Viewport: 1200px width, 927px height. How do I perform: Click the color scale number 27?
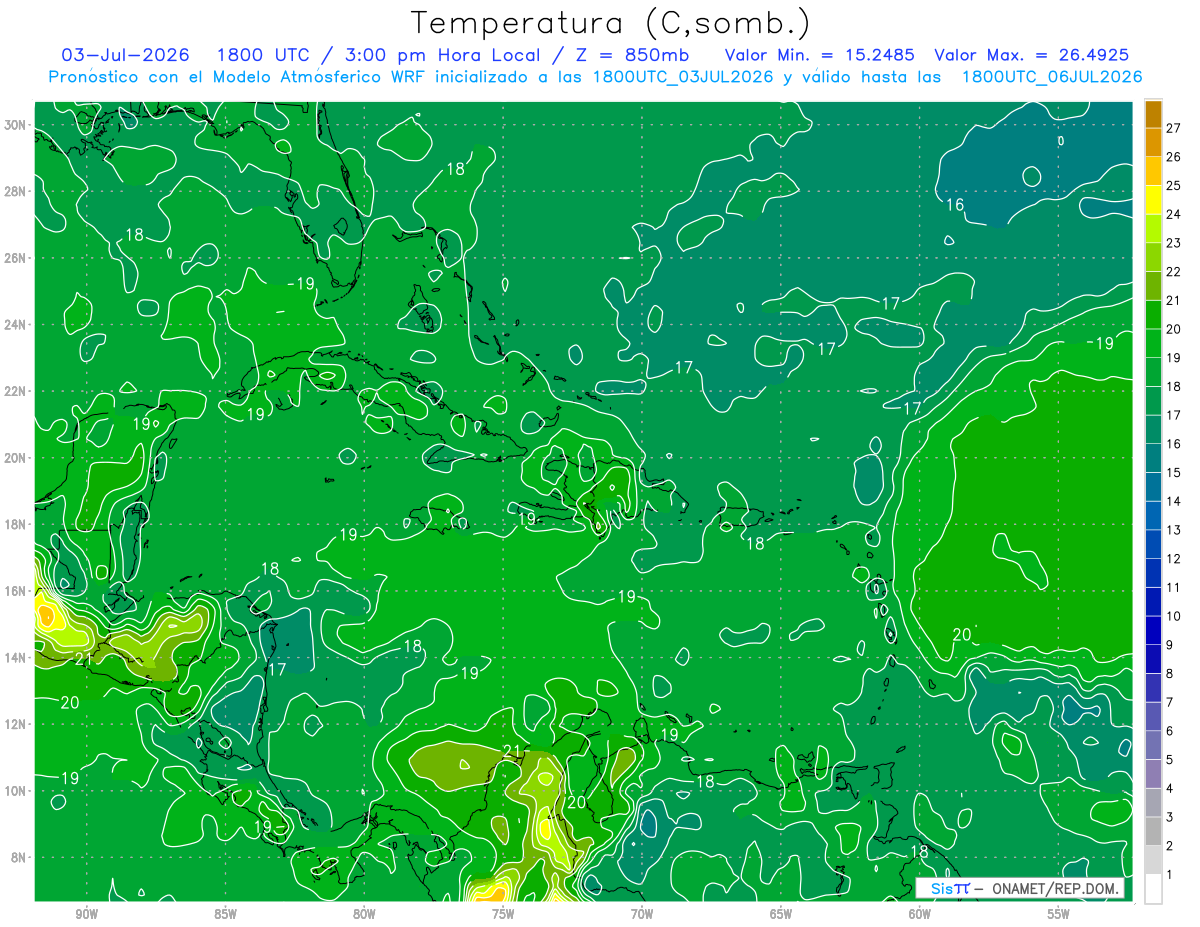(x=1173, y=127)
